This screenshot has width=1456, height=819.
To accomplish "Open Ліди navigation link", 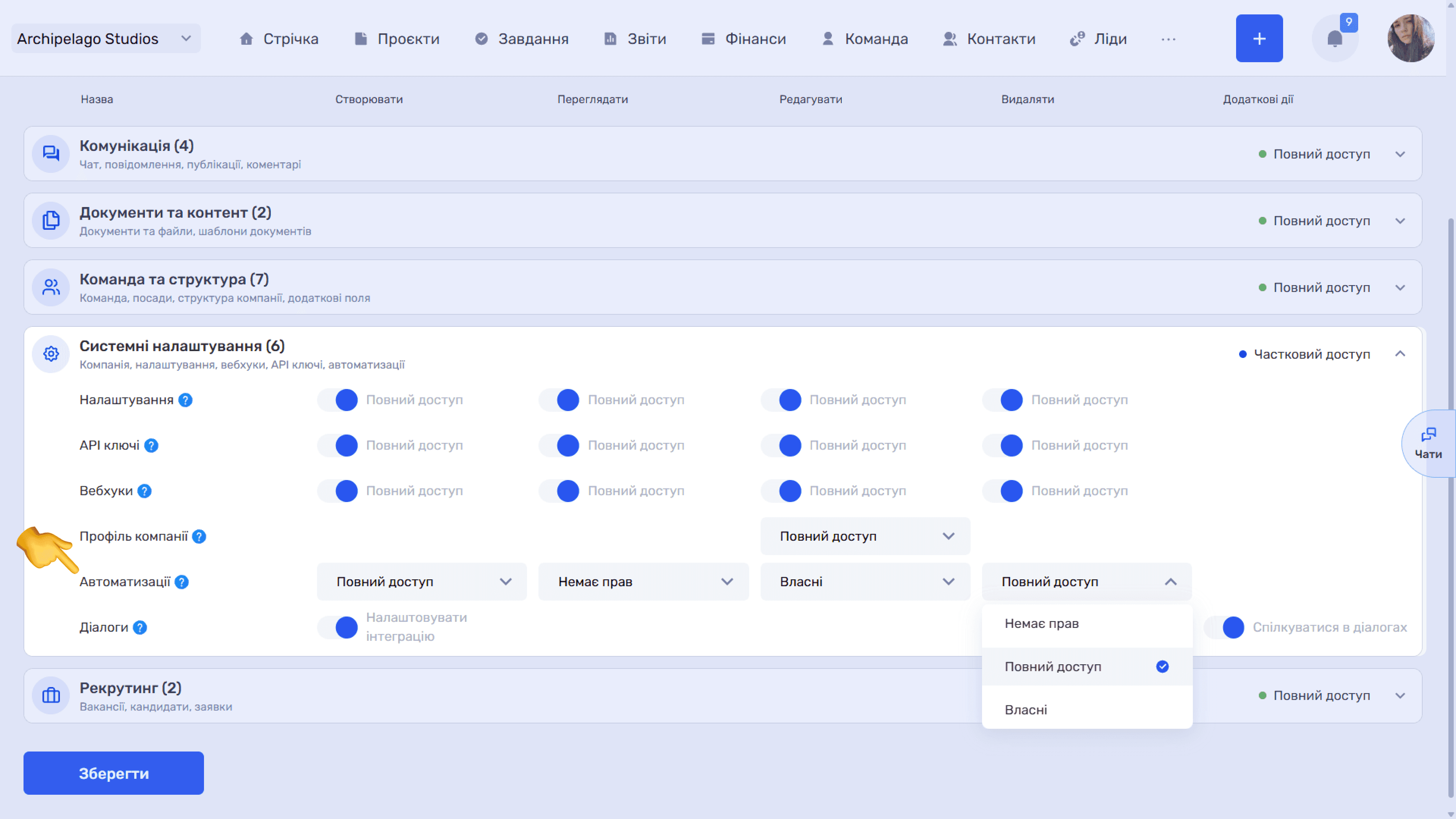I will point(1098,39).
